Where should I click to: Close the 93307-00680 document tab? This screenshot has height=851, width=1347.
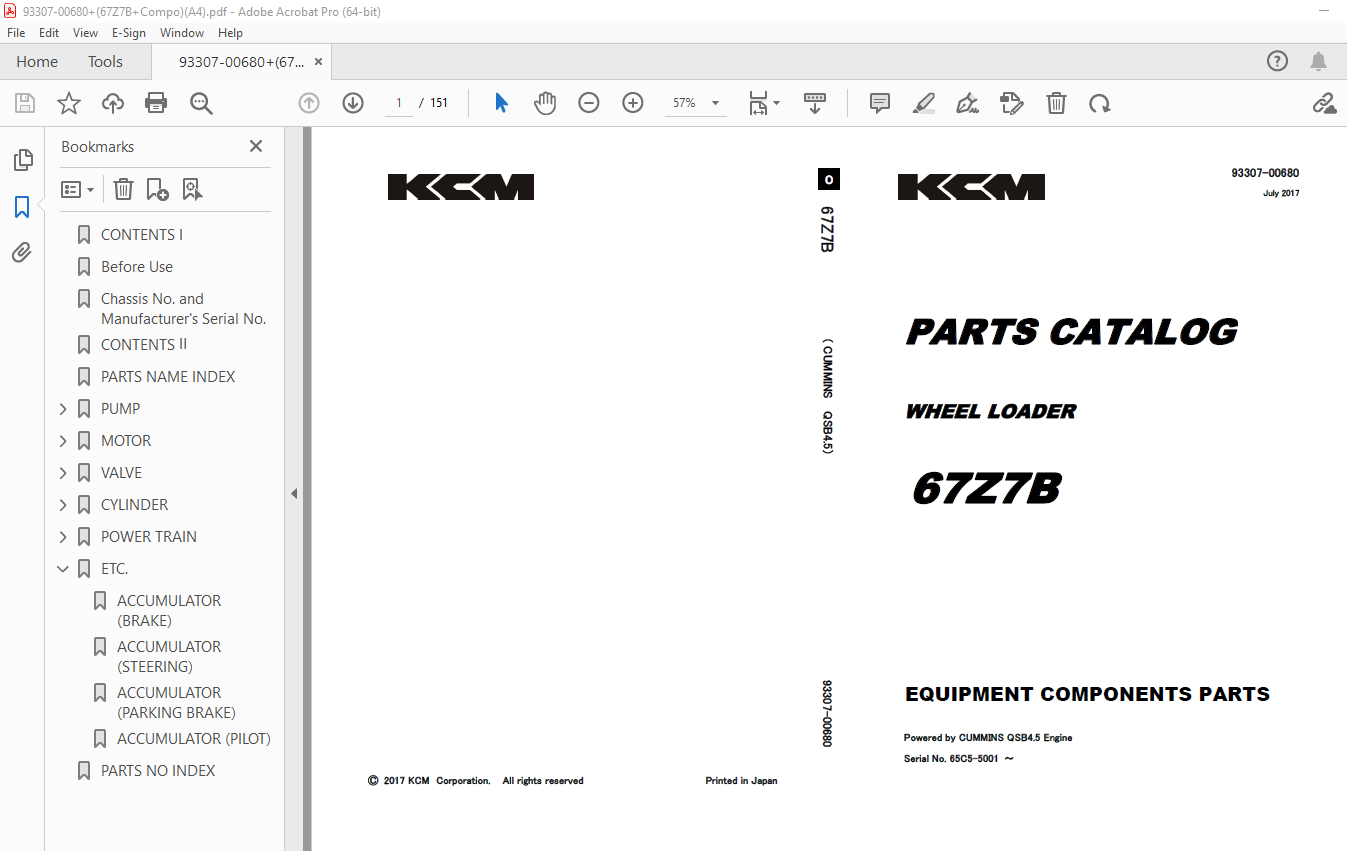[319, 61]
